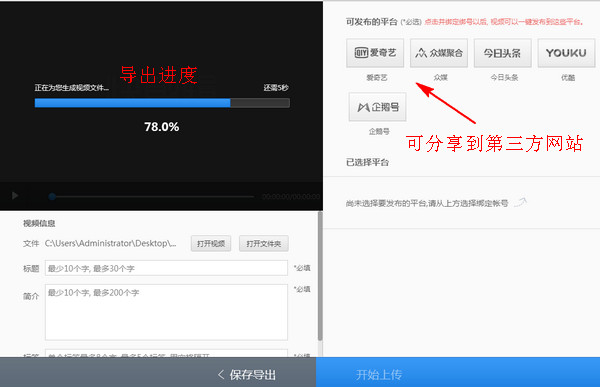Screen dimensions: 600x387
Task: Select the 企鹅号 platform button
Action: [x=377, y=107]
